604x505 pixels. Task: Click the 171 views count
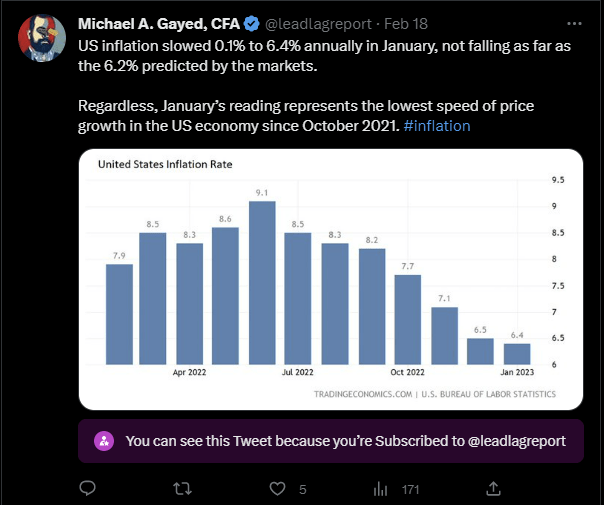coord(409,490)
